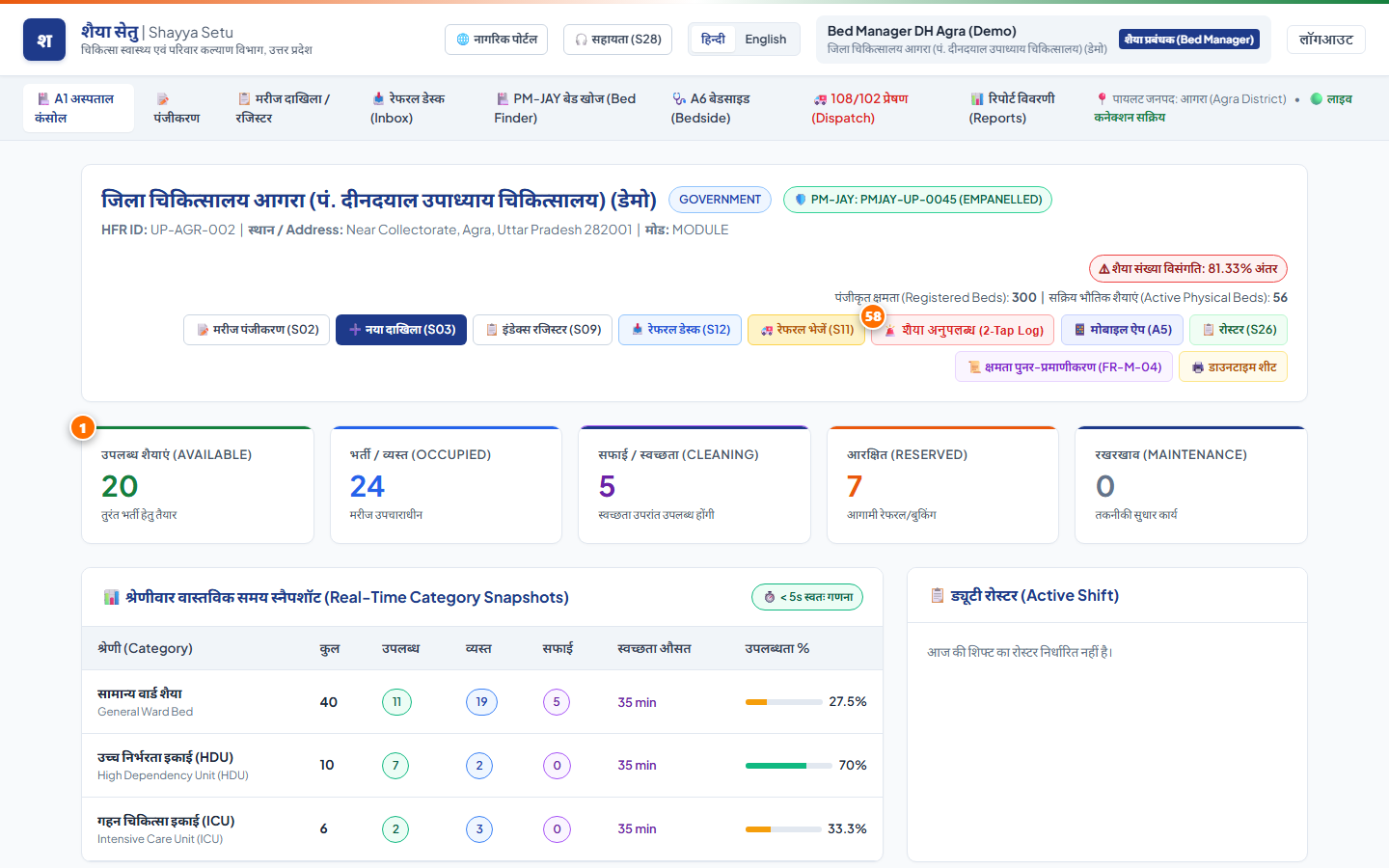
Task: Click the रेफरल डेस्क (S12) button
Action: (681, 330)
